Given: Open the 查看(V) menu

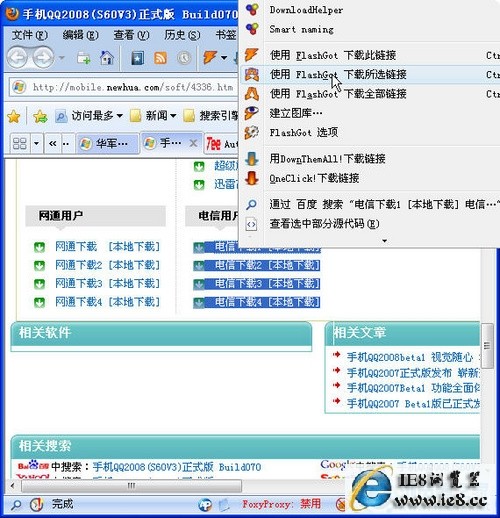Looking at the screenshot, I should coord(131,35).
